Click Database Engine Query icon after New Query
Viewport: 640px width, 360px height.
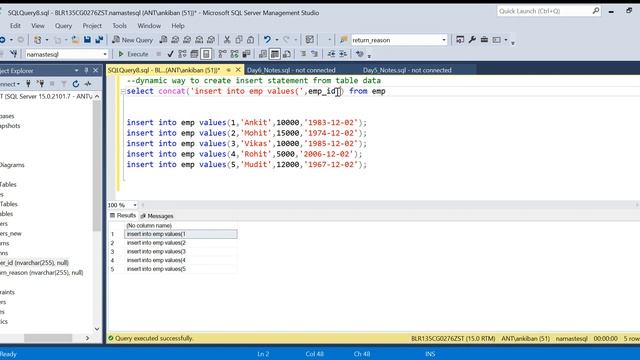coord(163,40)
